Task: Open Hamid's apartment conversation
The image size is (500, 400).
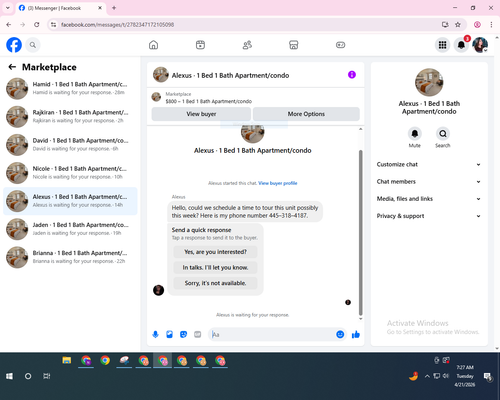Action: coord(70,88)
